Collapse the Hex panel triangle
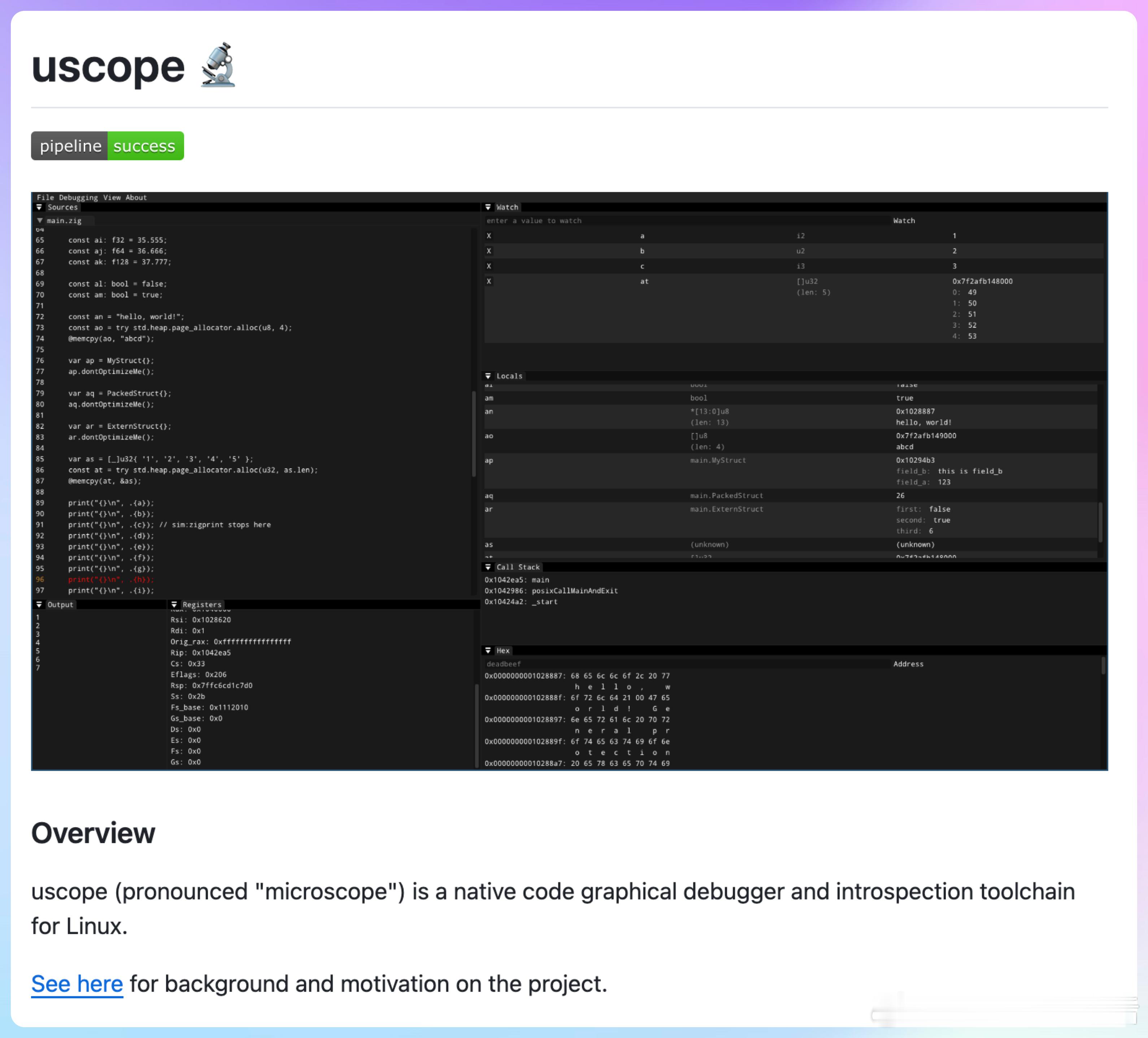The height and width of the screenshot is (1038, 1148). [488, 650]
